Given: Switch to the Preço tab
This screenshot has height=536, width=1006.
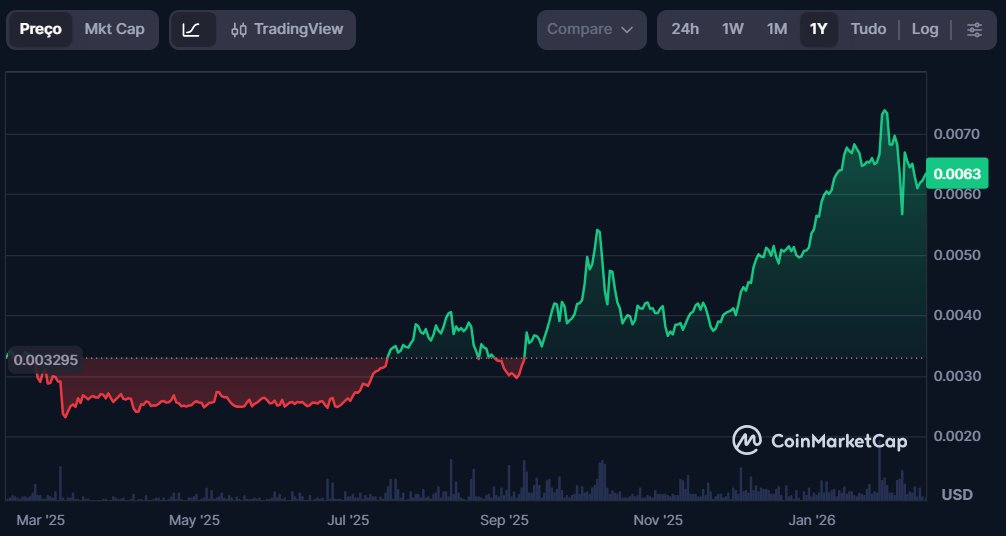Looking at the screenshot, I should (40, 30).
